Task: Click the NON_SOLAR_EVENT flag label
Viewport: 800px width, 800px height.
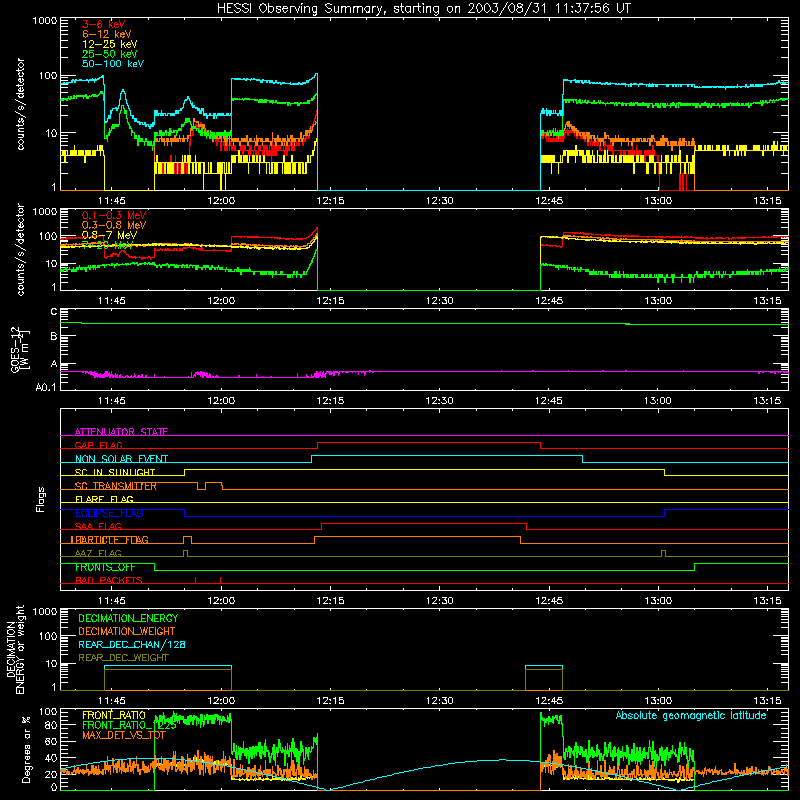Action: click(x=121, y=459)
